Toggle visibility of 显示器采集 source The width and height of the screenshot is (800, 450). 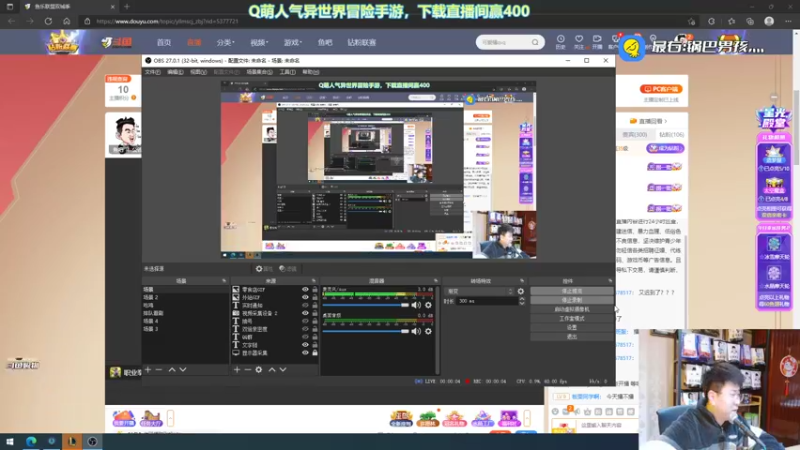305,353
